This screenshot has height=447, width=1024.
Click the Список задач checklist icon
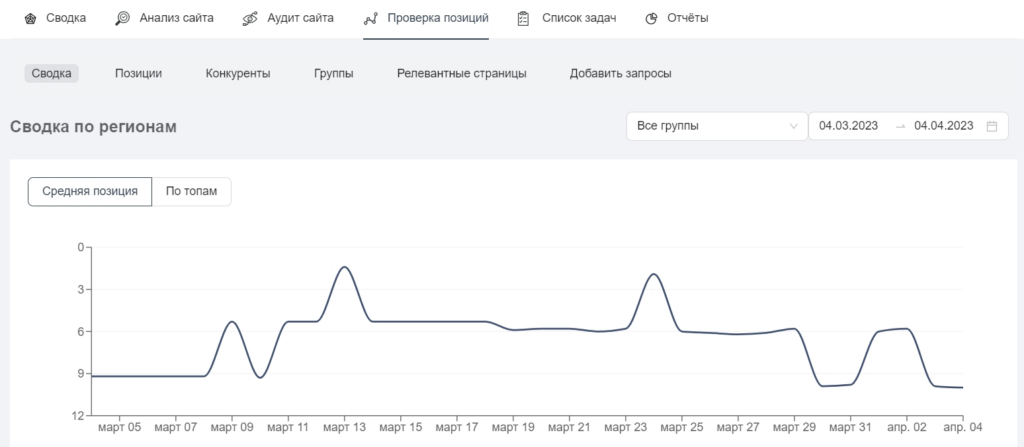[523, 18]
